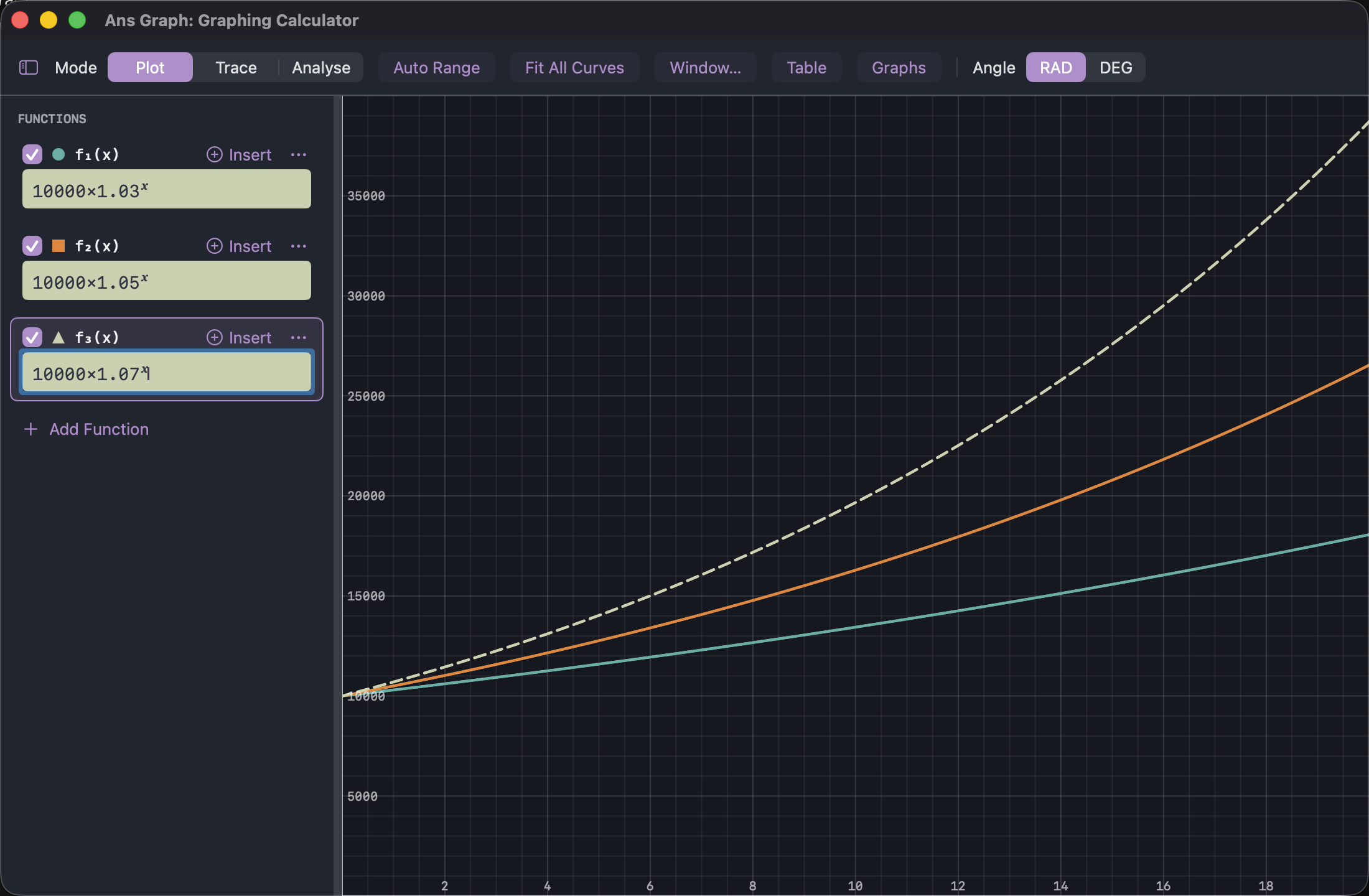Toggle the sidebar panel icon
Screen dimensions: 1369x896
coord(29,67)
